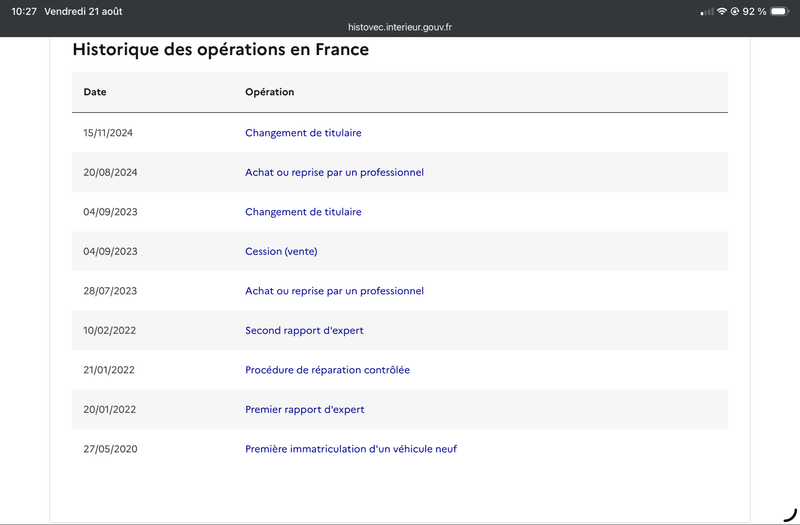Open Première immatriculation d'un véhicule neuf link
800x525 pixels.
click(351, 449)
